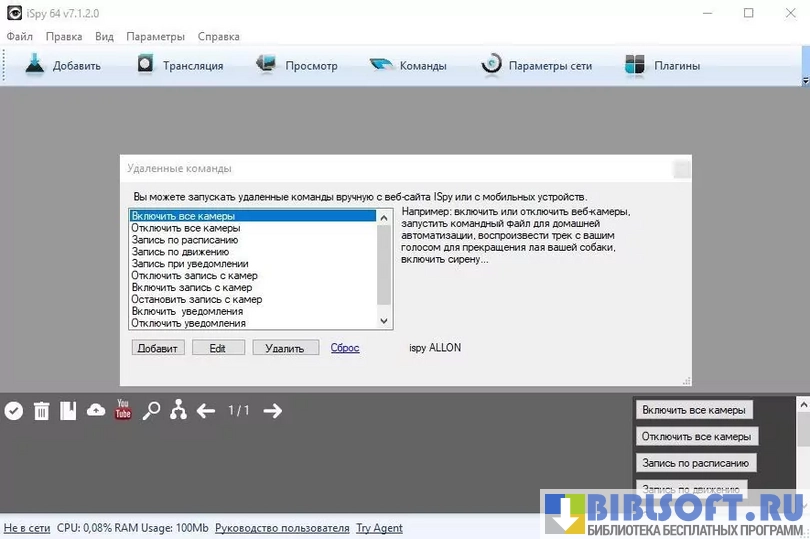Go to next page with right arrow
The image size is (810, 539).
pyautogui.click(x=272, y=410)
